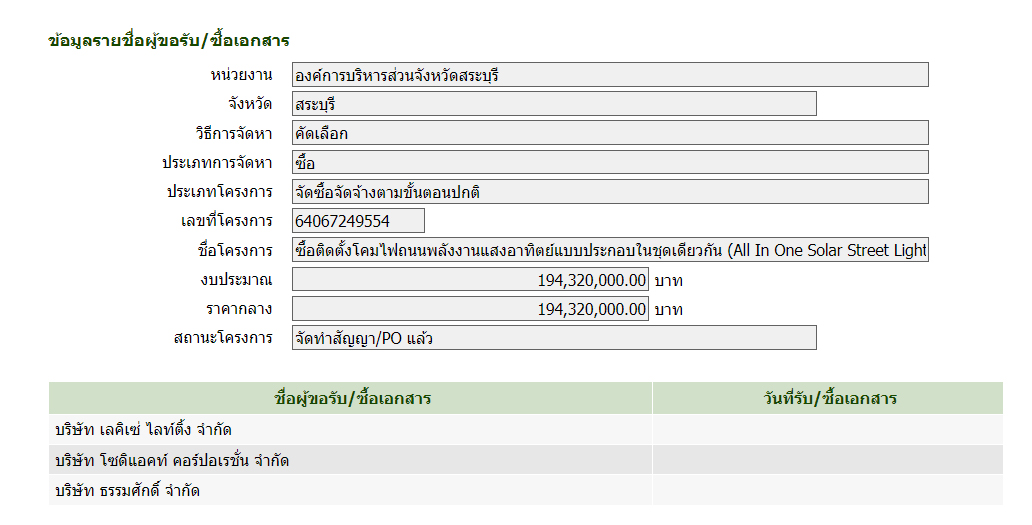1032x525 pixels.
Task: Click the ชื่อผู้ขอรับ/ซื้อเอกสาร column header
Action: pos(351,398)
